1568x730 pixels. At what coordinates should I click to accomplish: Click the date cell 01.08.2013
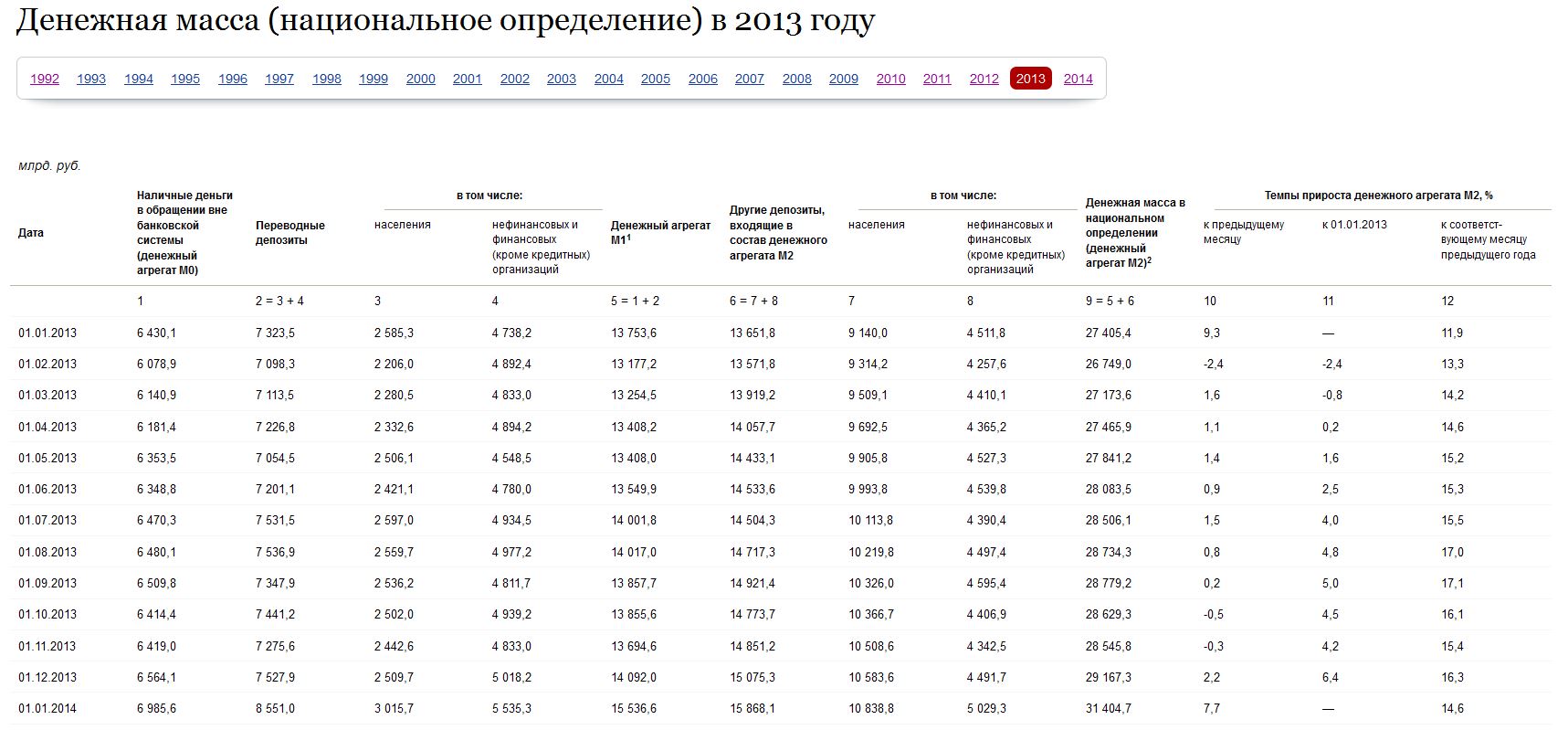47,552
